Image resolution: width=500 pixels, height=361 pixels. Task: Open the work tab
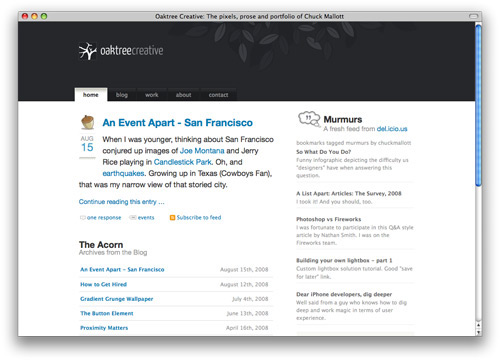[152, 95]
